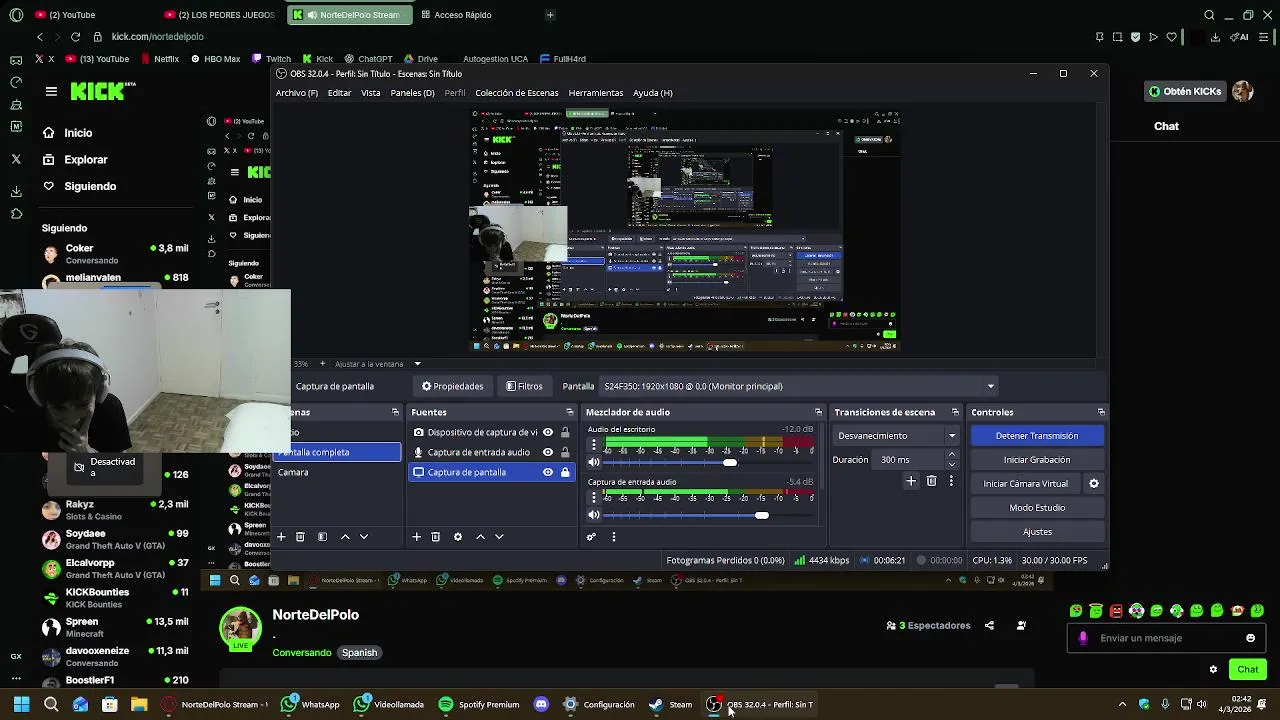Click Iniciar Grabación button
Viewport: 1280px width, 720px height.
click(x=1037, y=460)
